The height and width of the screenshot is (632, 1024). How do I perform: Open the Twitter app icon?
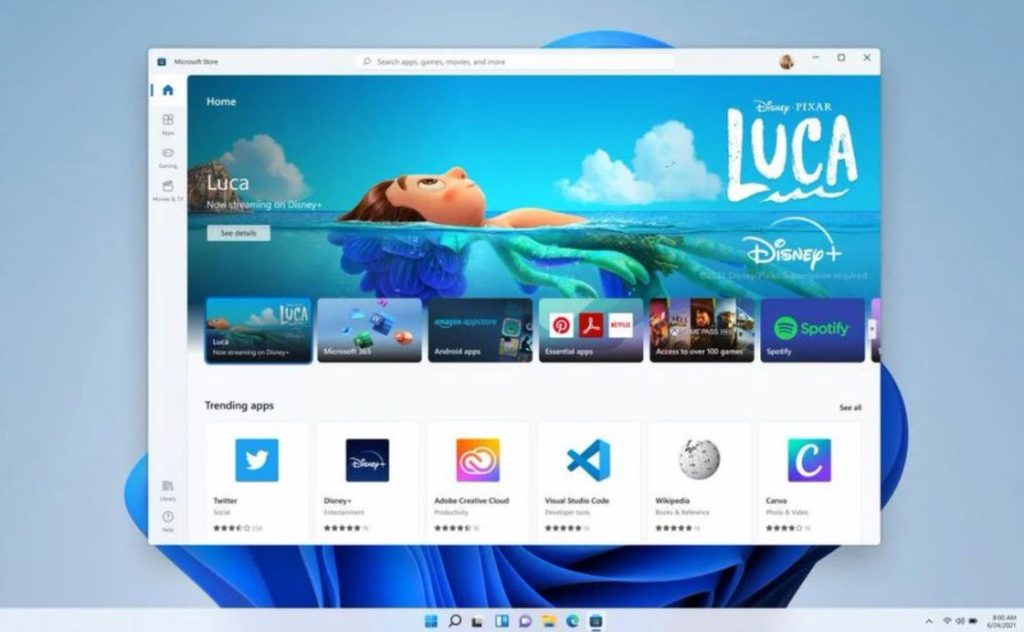click(257, 460)
